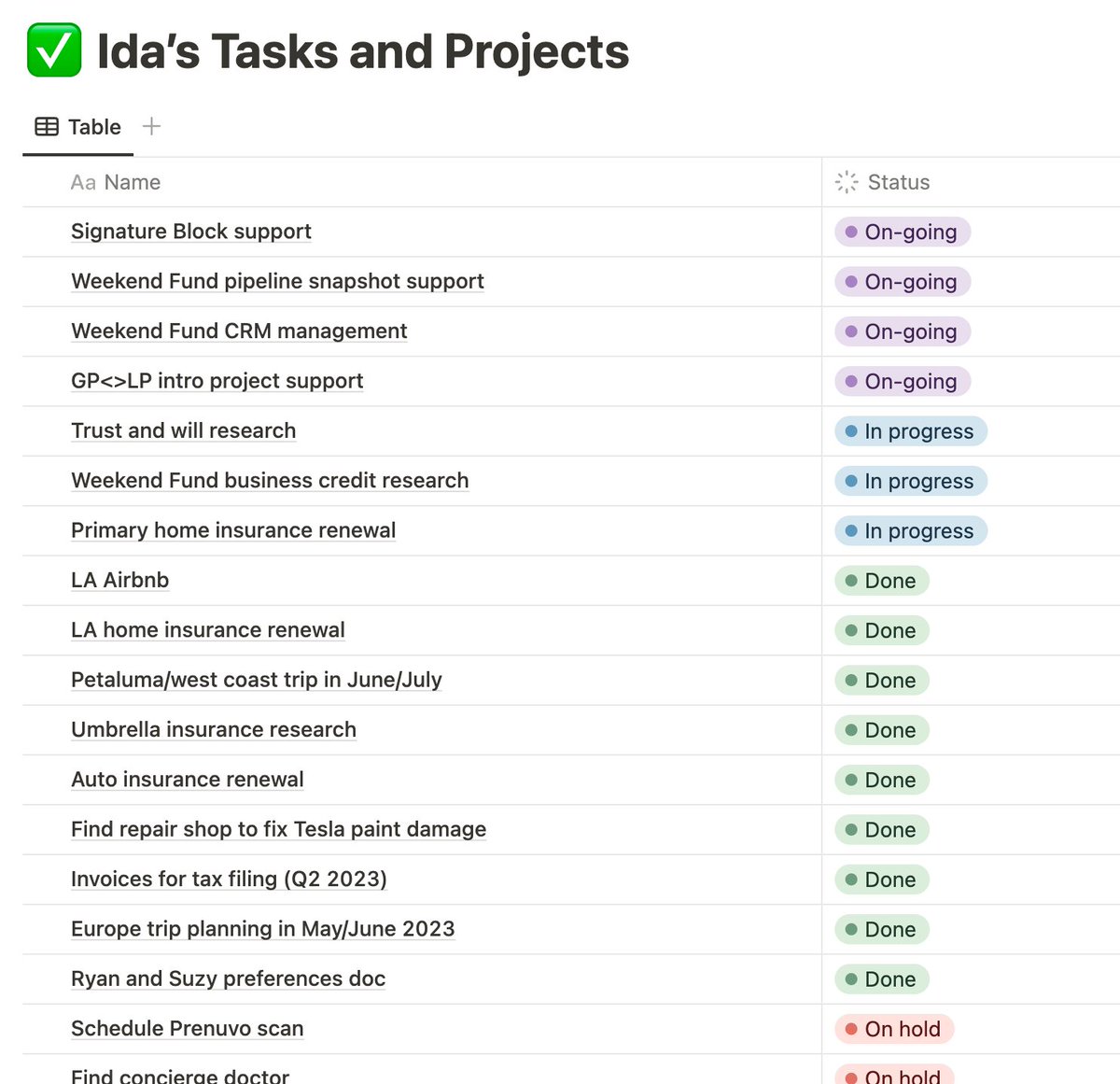Open the "Trust and will research" task
The height and width of the screenshot is (1084, 1120).
(183, 430)
